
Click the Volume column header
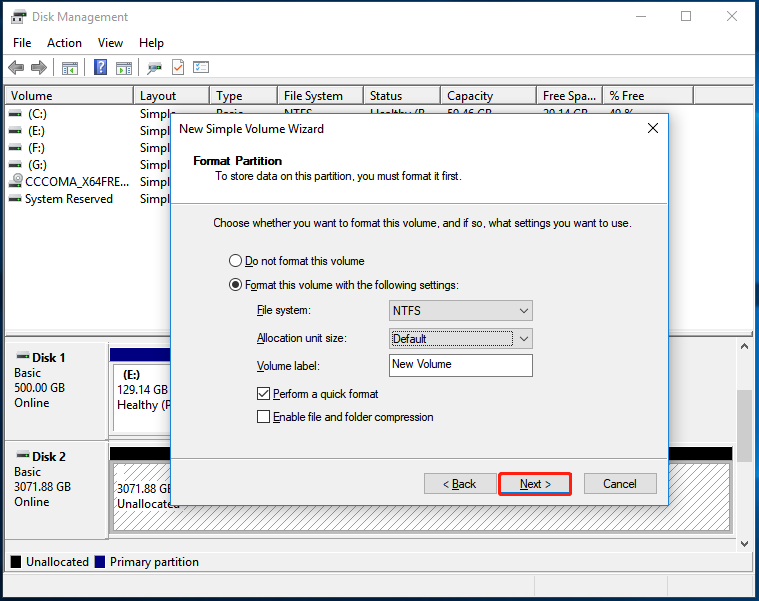(69, 96)
